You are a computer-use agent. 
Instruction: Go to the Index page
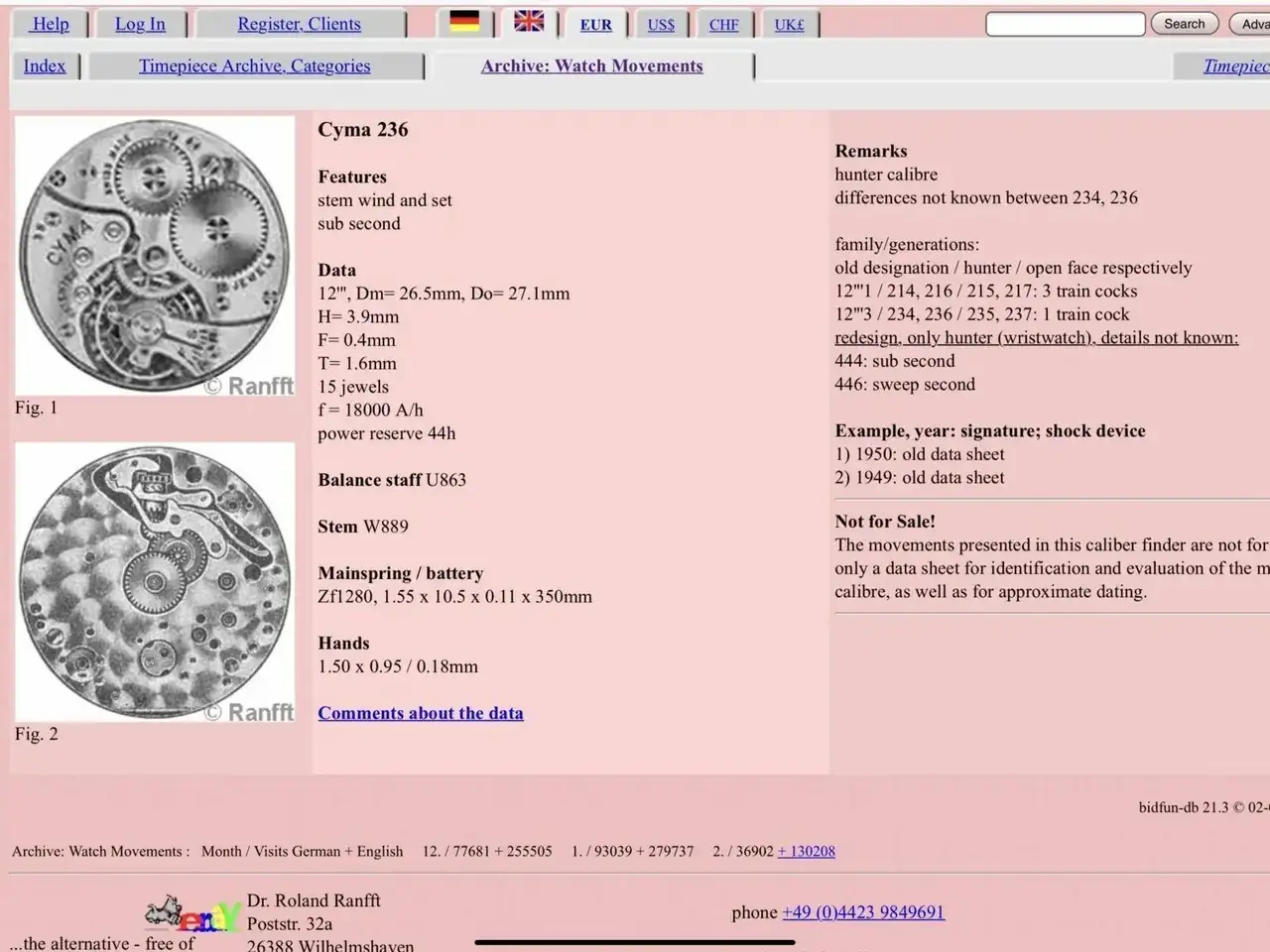[45, 66]
